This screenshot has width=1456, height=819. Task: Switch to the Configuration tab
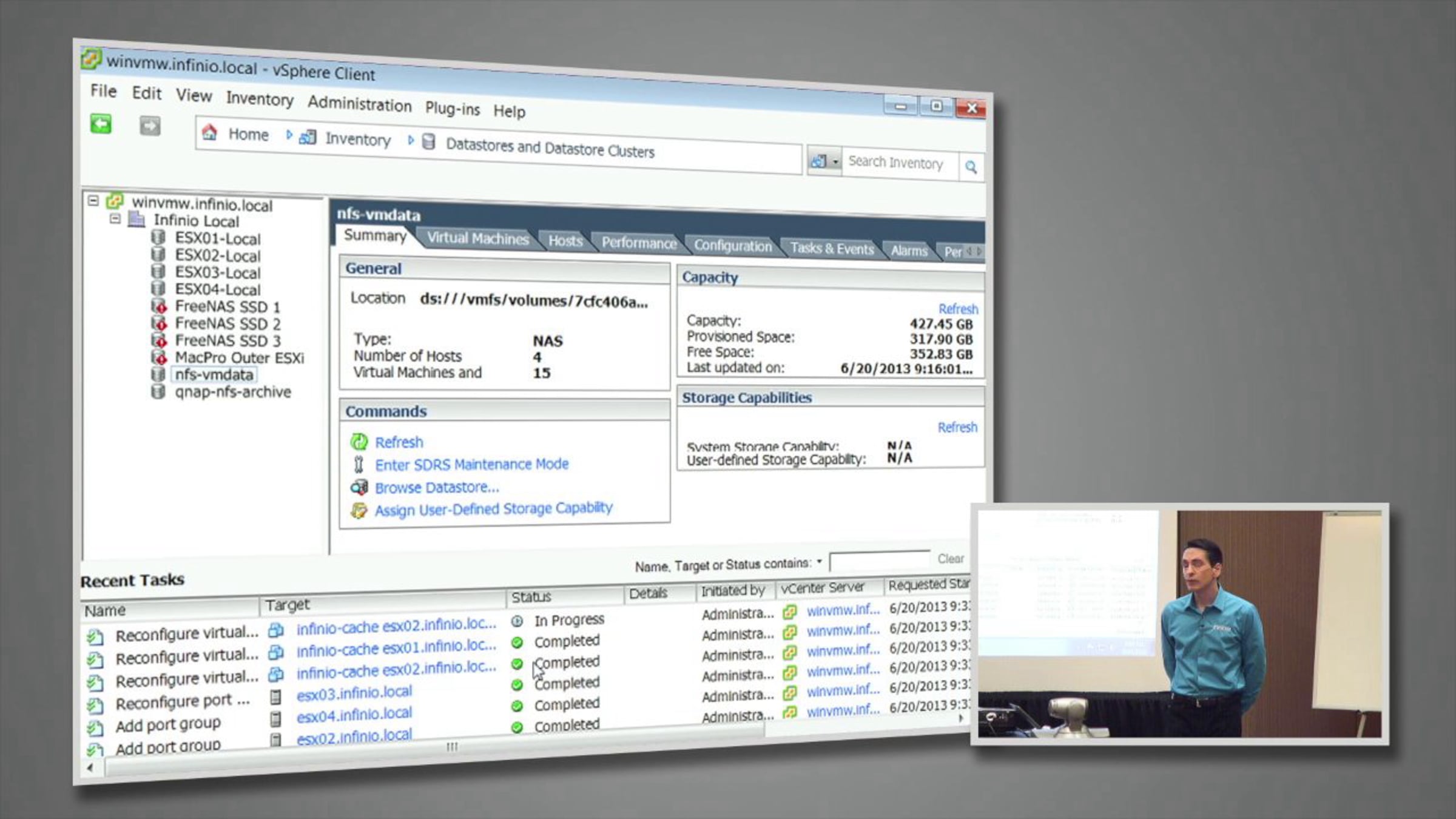733,246
